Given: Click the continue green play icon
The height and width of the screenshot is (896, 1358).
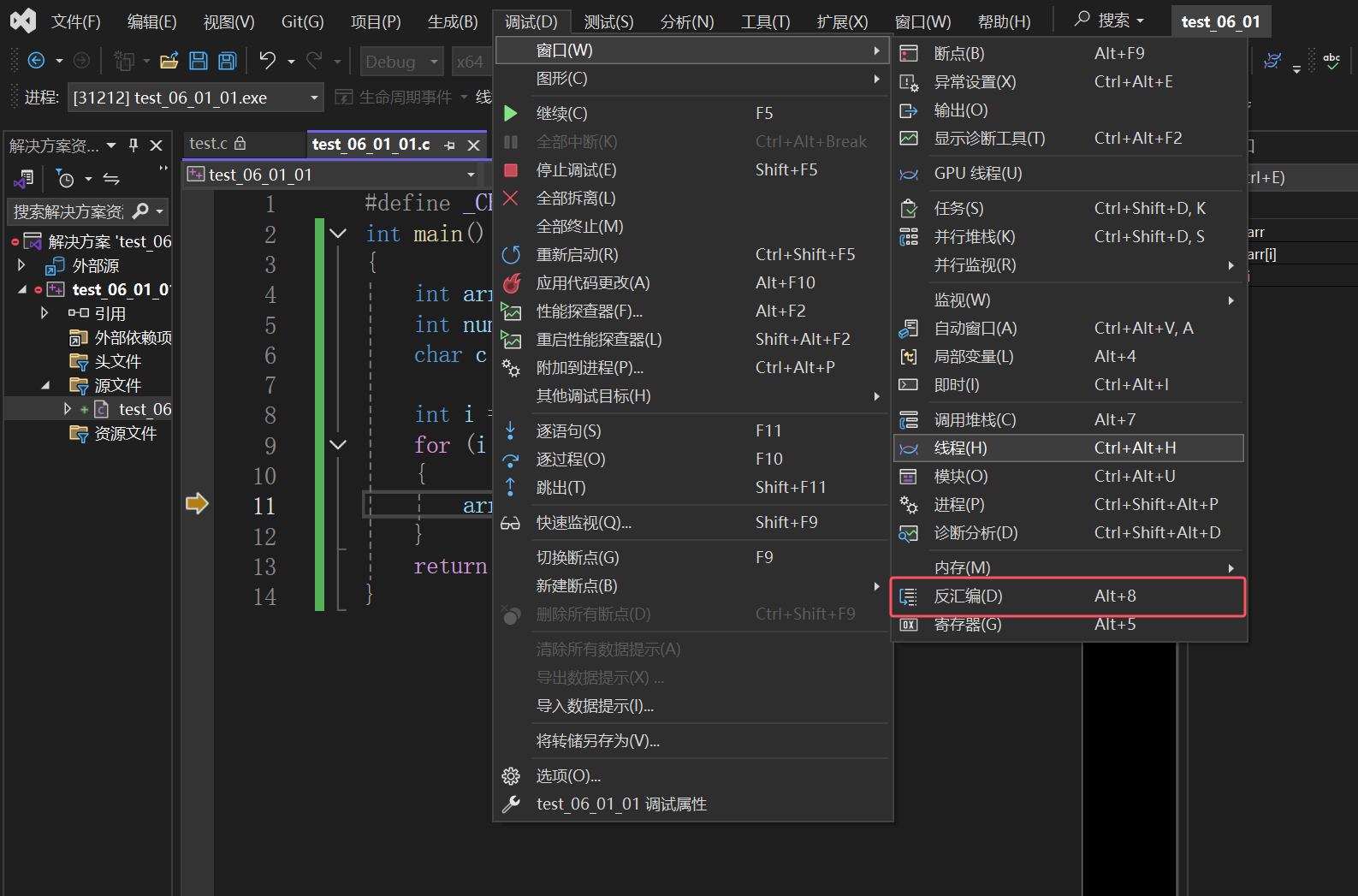Looking at the screenshot, I should click(511, 114).
